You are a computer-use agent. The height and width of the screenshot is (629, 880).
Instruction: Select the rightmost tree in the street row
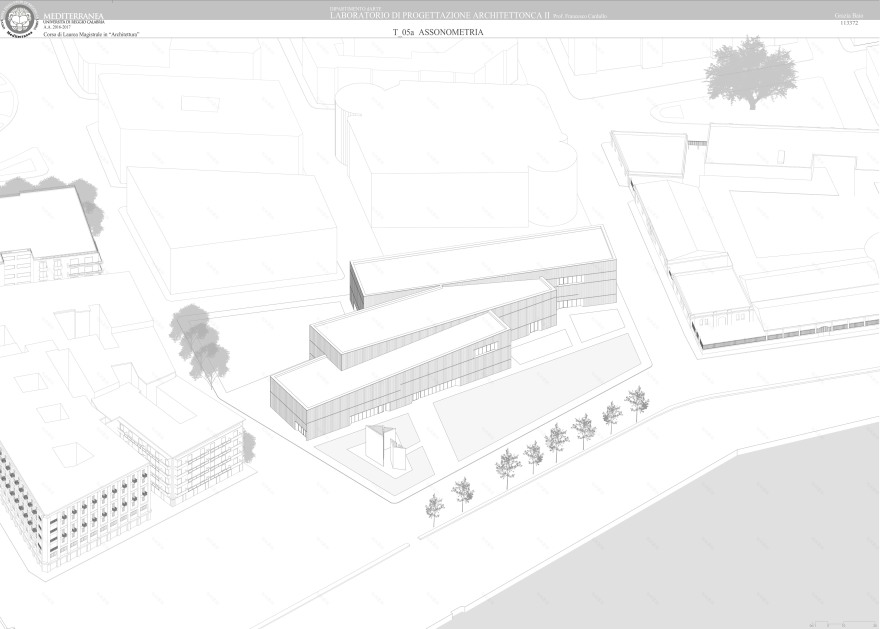tap(637, 401)
